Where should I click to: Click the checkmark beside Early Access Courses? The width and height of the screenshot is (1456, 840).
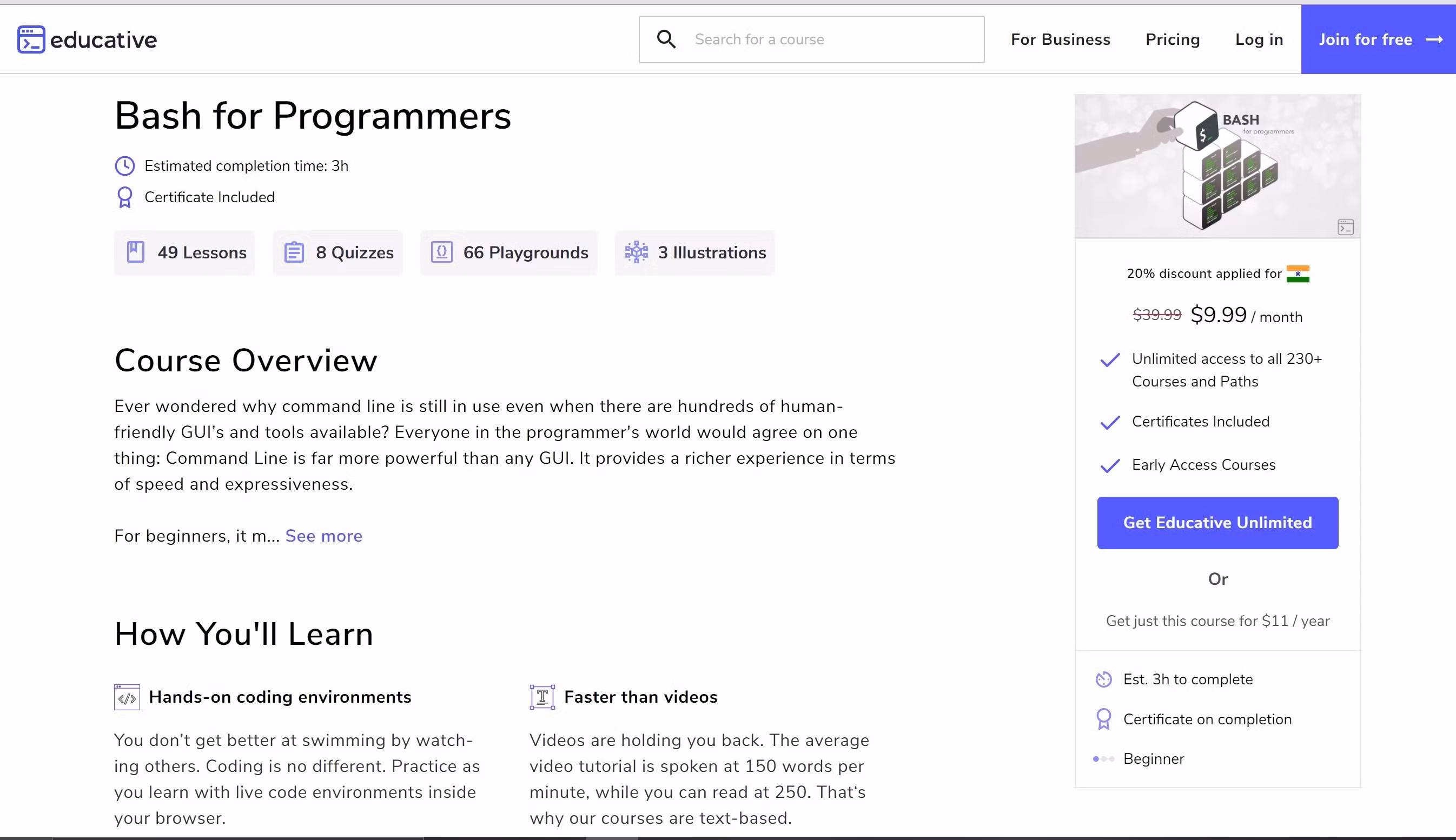(1110, 465)
